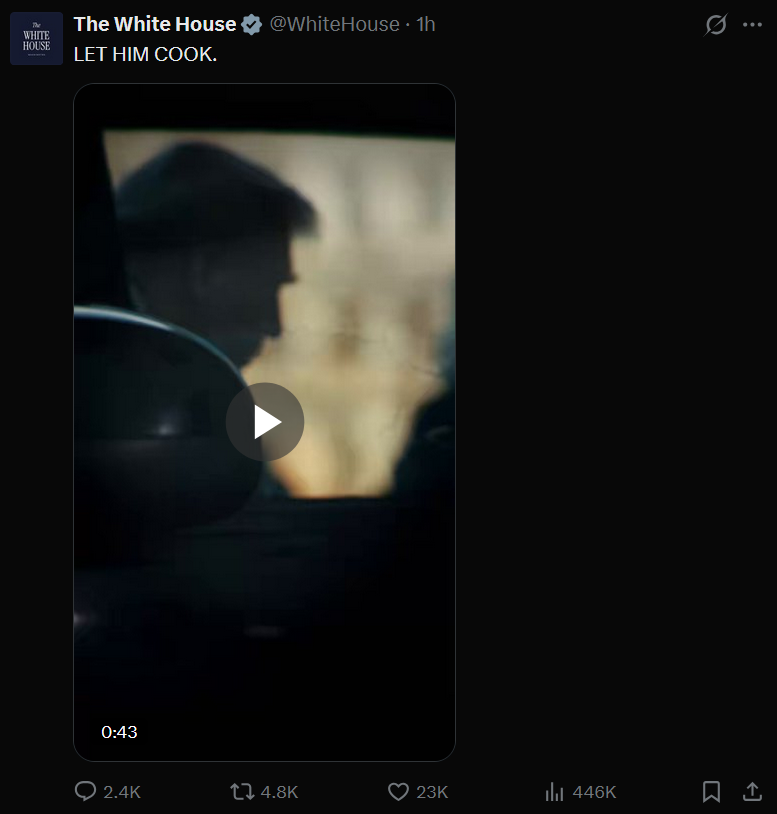Click the 4.8K reposts count
The width and height of the screenshot is (777, 814).
click(x=279, y=792)
